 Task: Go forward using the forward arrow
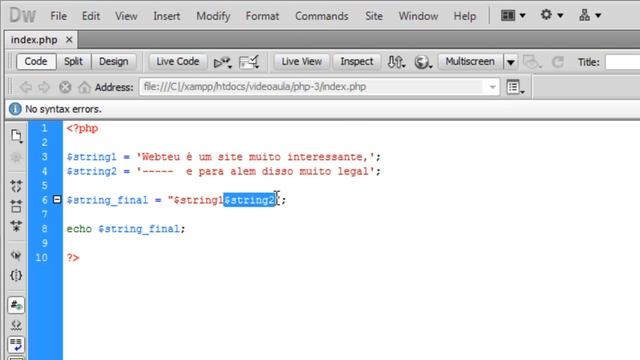point(44,87)
